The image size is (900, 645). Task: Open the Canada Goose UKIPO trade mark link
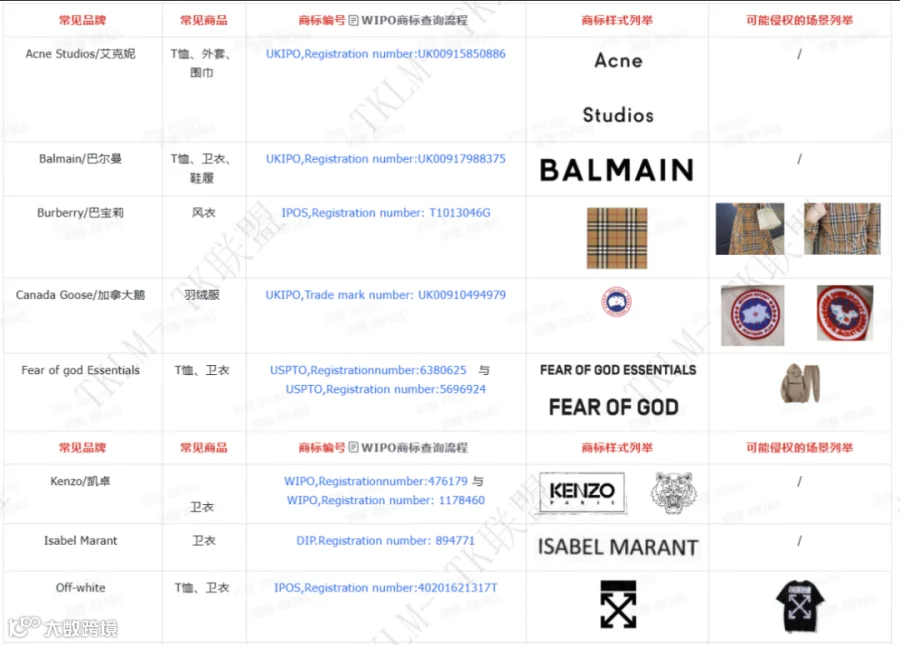click(x=386, y=295)
